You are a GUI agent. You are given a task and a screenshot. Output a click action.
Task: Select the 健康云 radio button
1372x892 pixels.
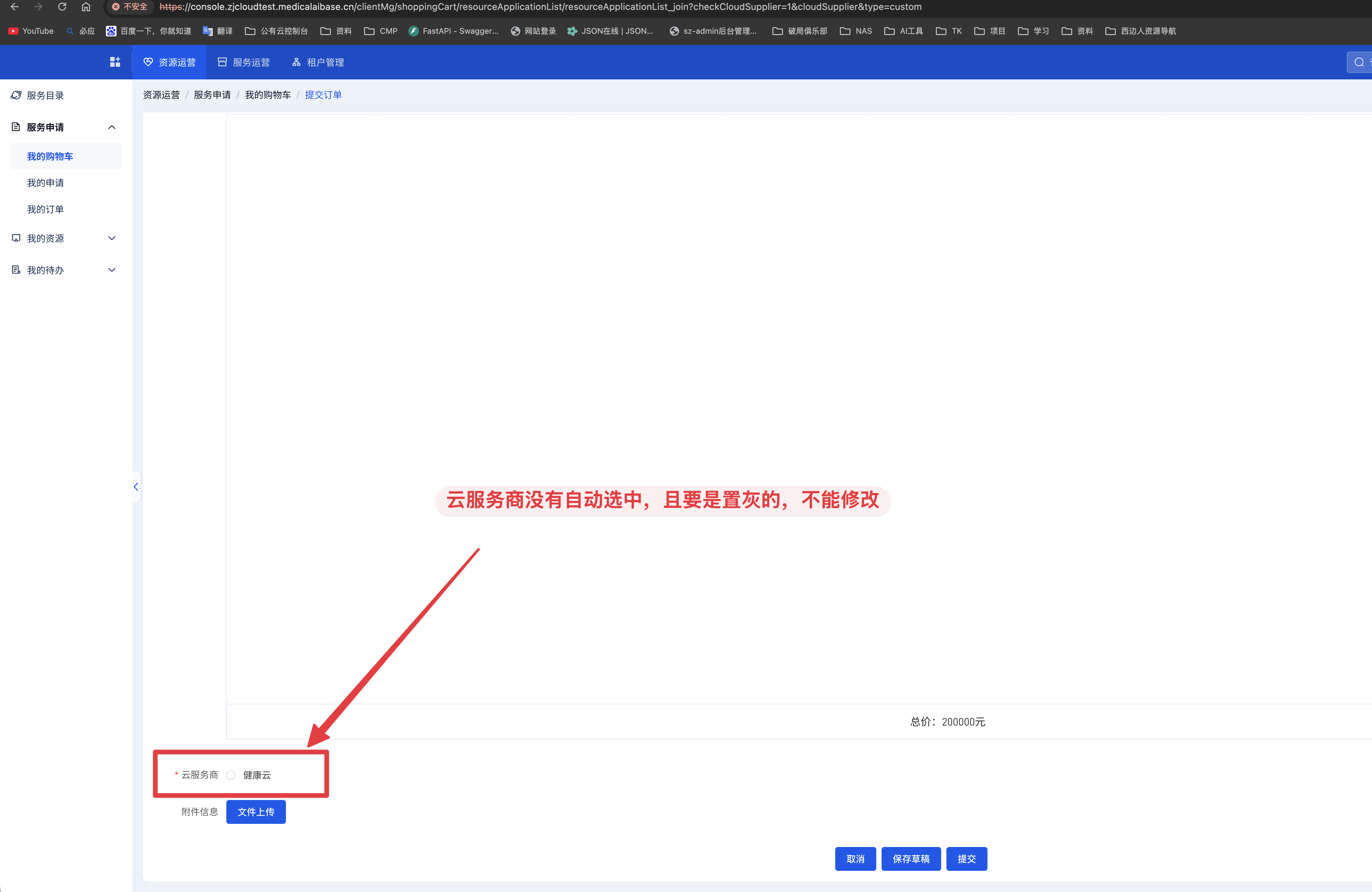(x=231, y=775)
